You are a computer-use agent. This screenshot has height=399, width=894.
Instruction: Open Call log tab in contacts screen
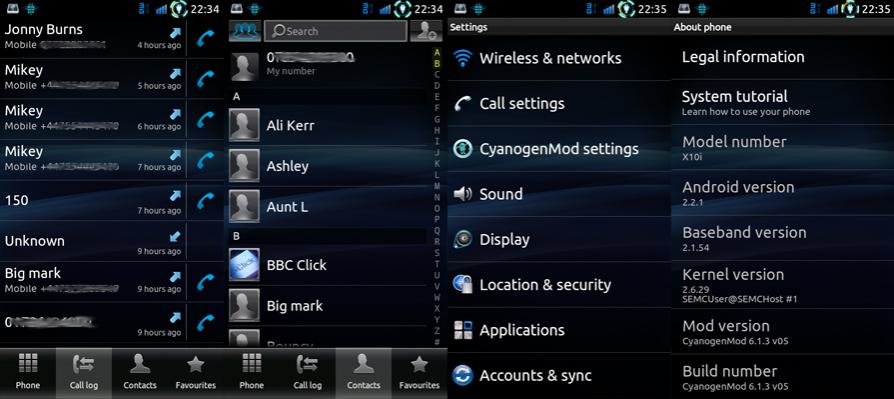[x=307, y=373]
